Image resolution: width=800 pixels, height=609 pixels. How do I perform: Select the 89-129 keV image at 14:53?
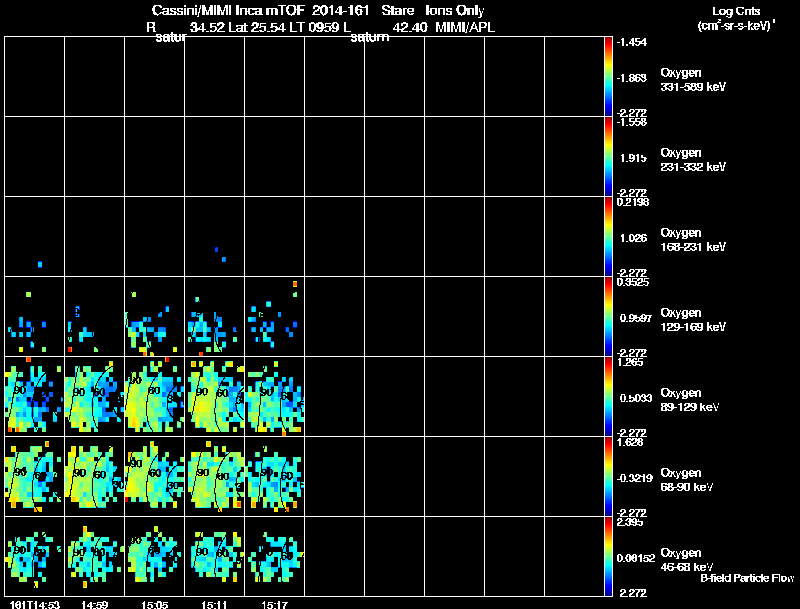tap(35, 397)
